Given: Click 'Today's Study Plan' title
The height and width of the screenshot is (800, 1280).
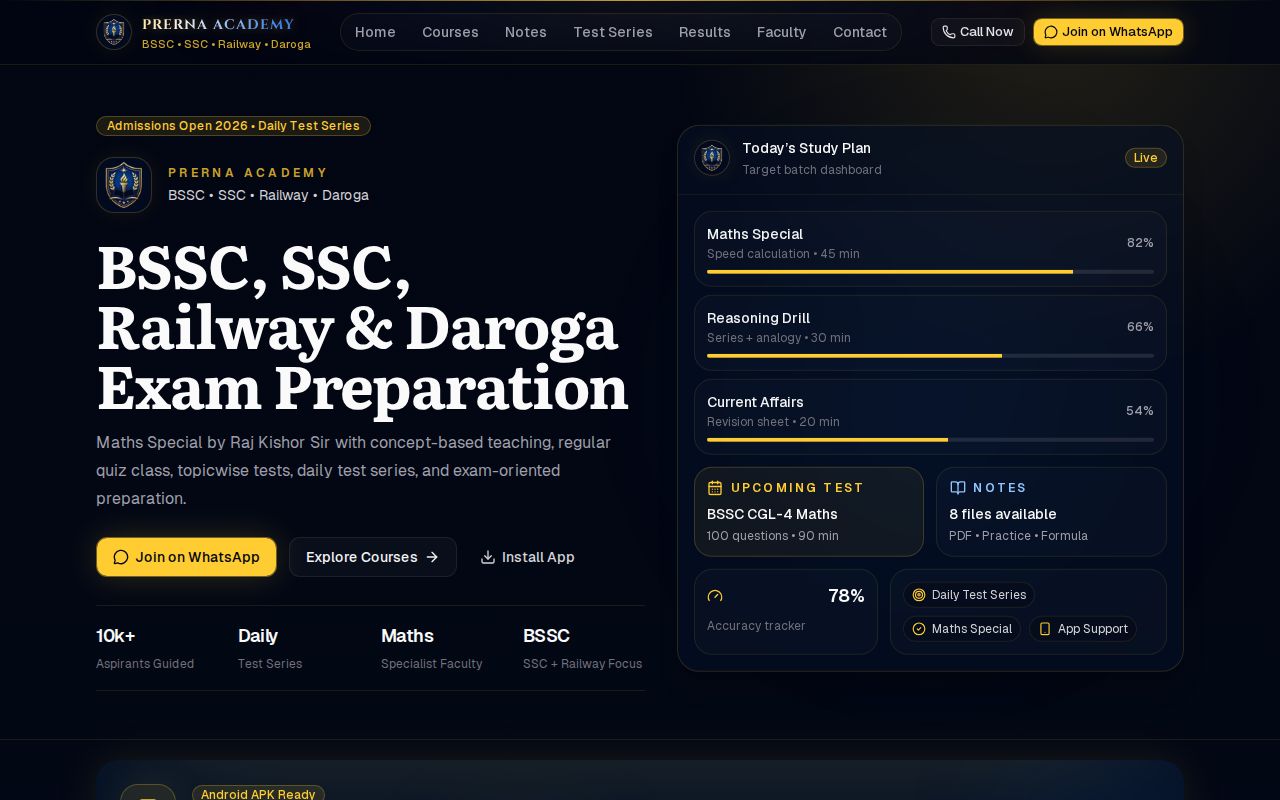Looking at the screenshot, I should pos(806,148).
